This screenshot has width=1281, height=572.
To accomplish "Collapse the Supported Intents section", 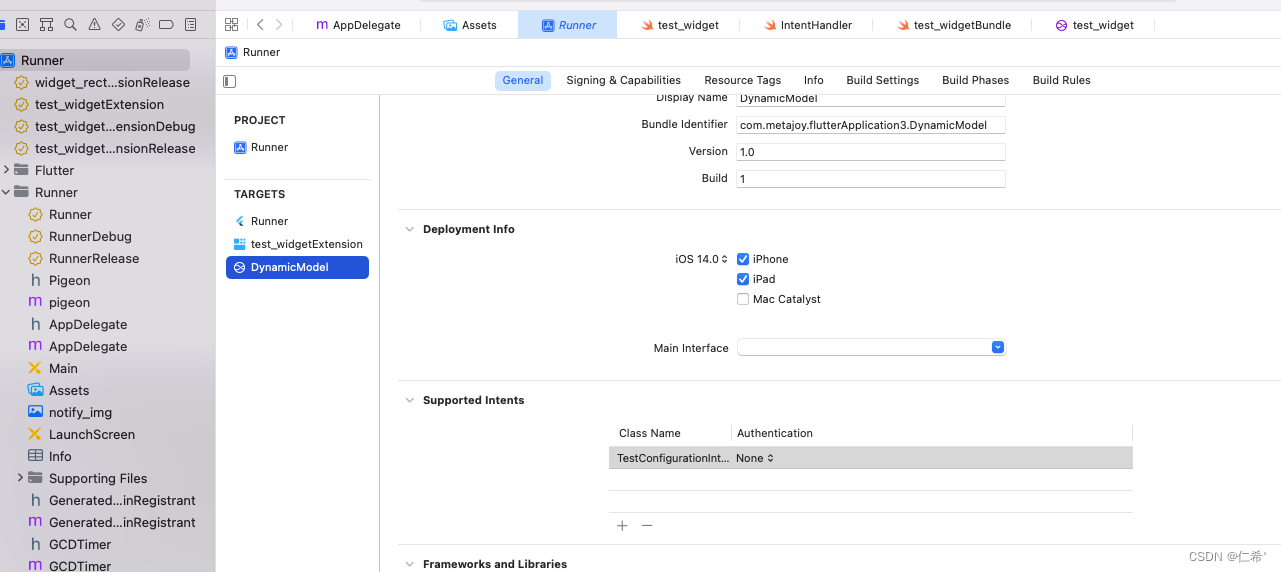I will tap(409, 400).
